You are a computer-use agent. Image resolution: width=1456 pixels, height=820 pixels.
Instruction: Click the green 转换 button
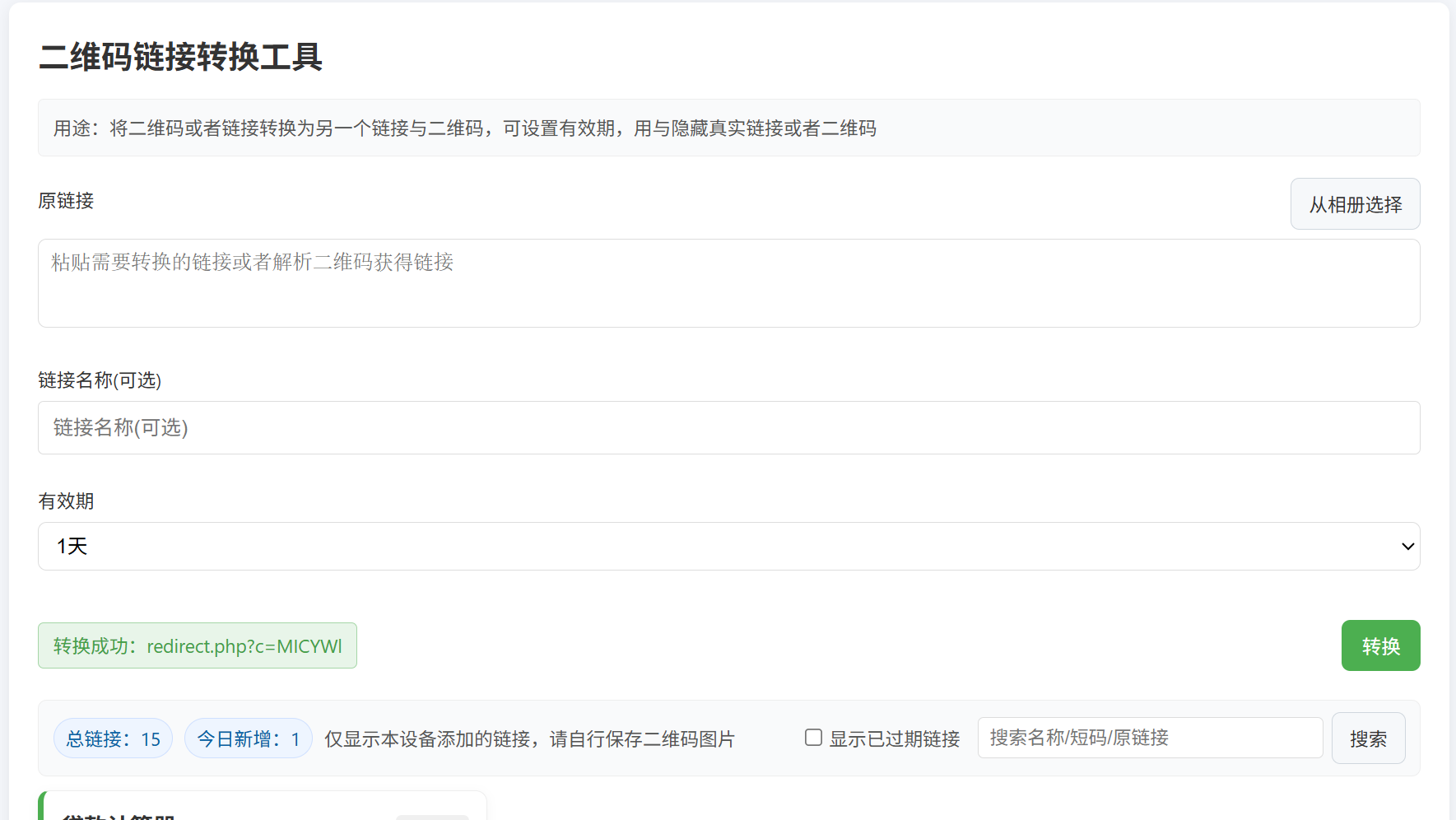1380,645
